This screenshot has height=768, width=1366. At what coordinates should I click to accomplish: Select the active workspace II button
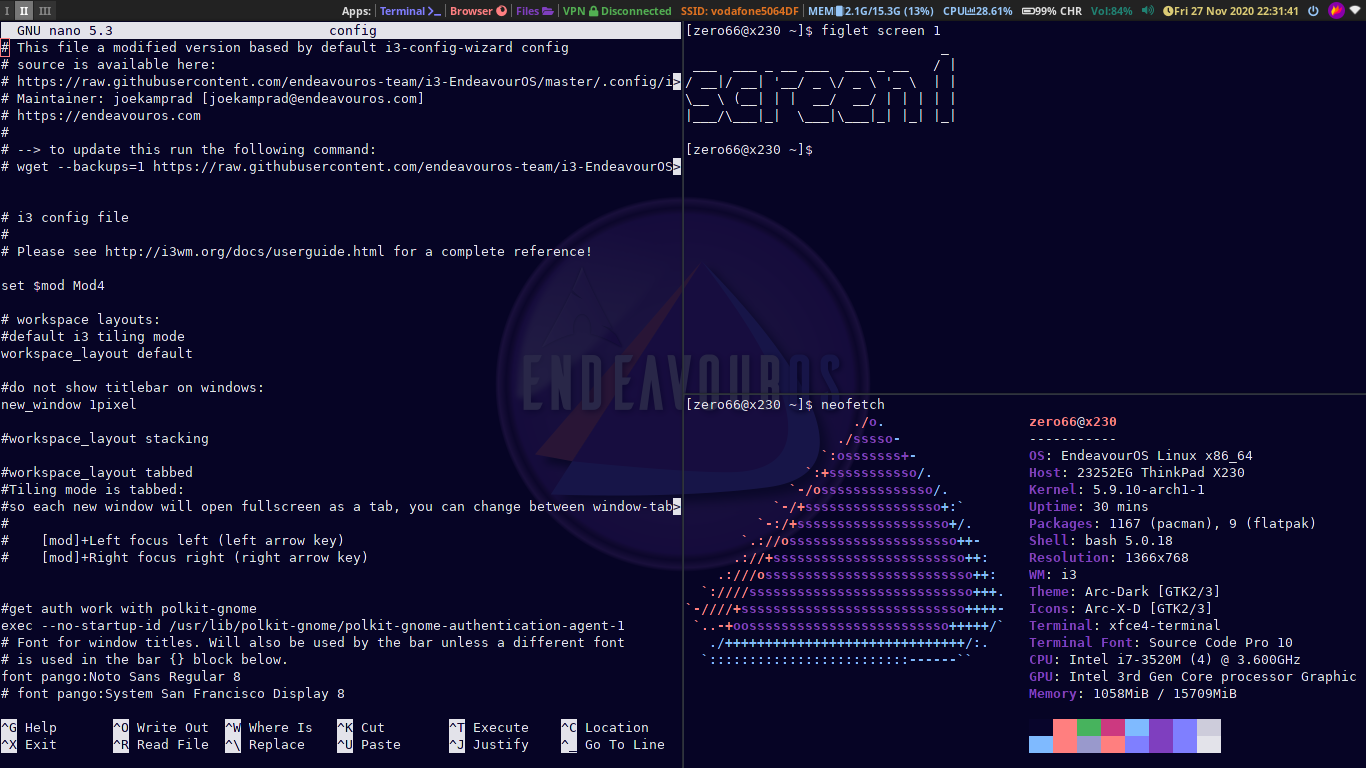pyautogui.click(x=24, y=11)
